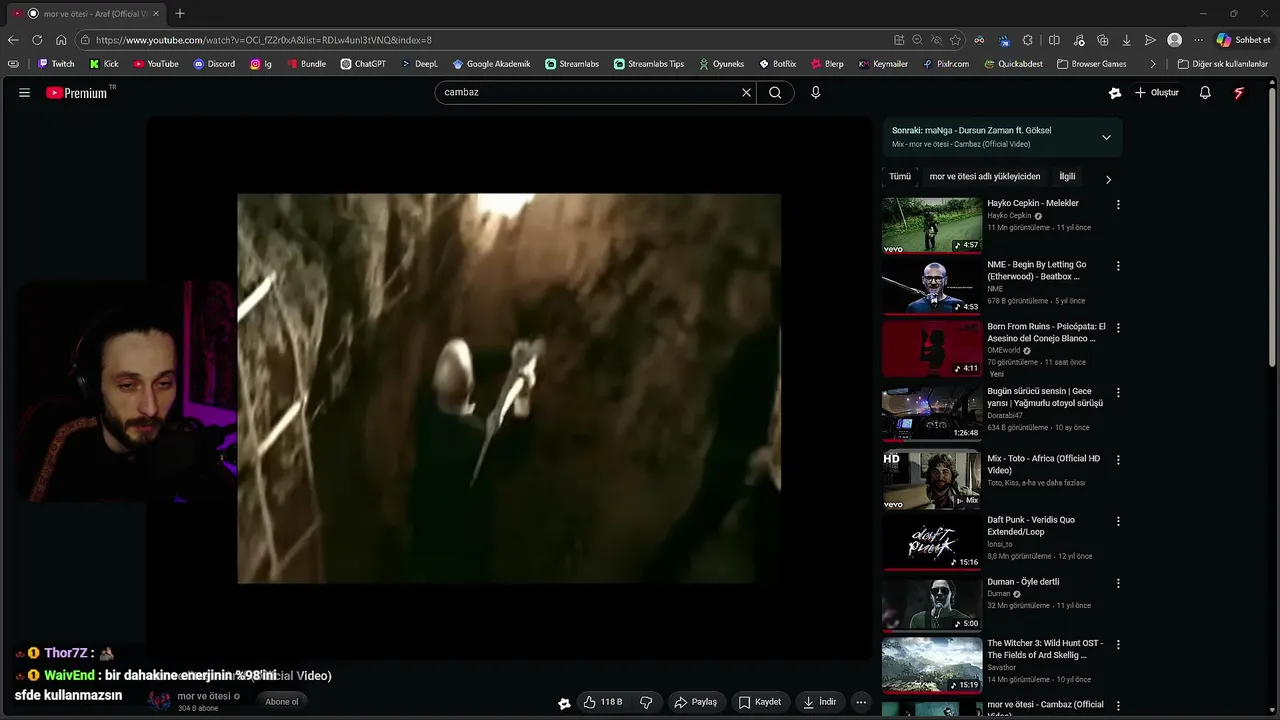Open the YouTube hamburger guide menu

24,93
